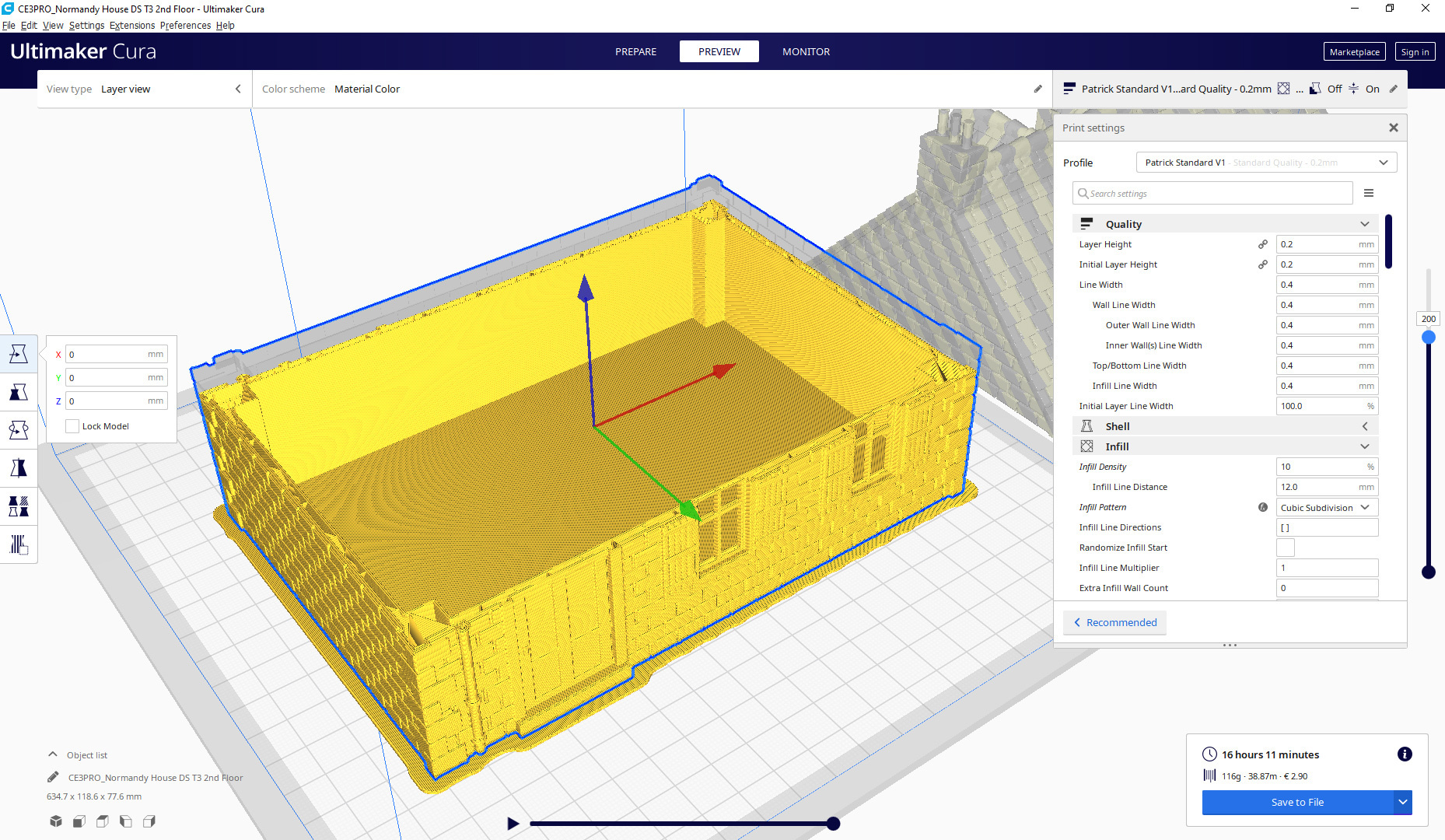Click Save to File button
Screen dimensions: 1445x840
1297,802
